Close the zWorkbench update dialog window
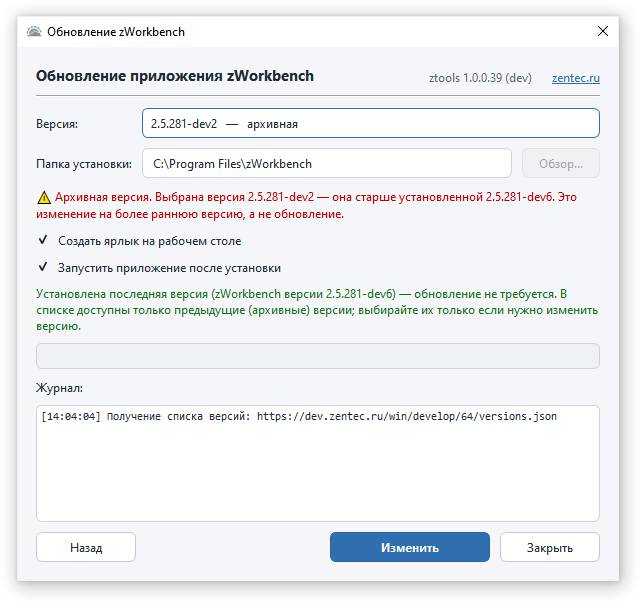The height and width of the screenshot is (603, 640). coord(602,31)
